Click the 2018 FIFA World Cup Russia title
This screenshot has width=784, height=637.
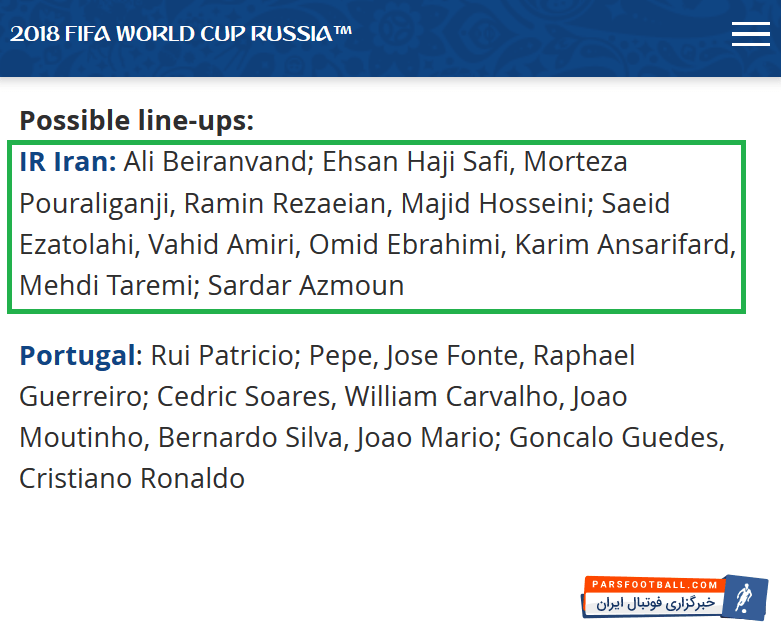pos(181,33)
